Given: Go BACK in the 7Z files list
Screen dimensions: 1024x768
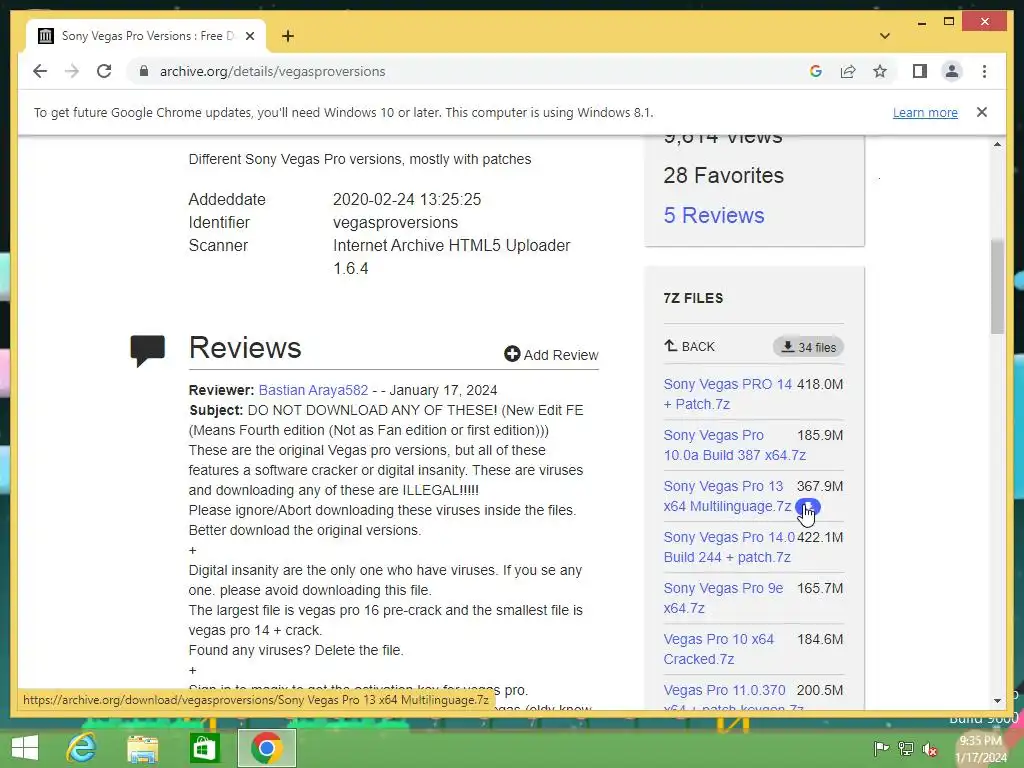Looking at the screenshot, I should coord(690,346).
